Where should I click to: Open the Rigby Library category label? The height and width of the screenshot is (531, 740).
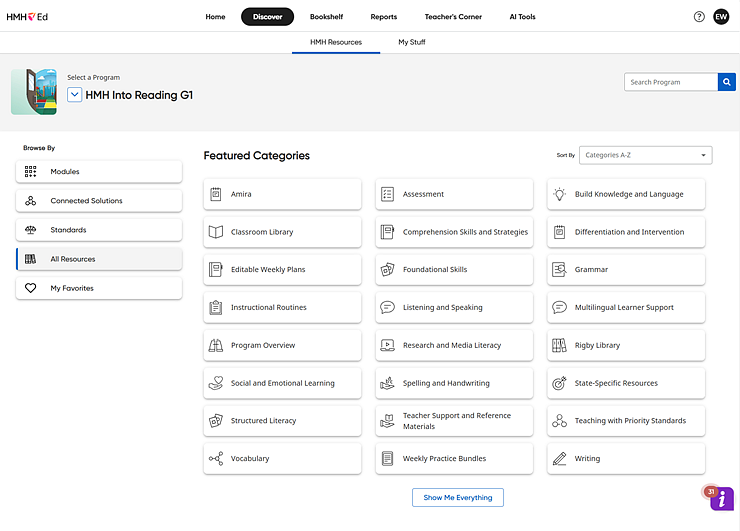click(597, 346)
